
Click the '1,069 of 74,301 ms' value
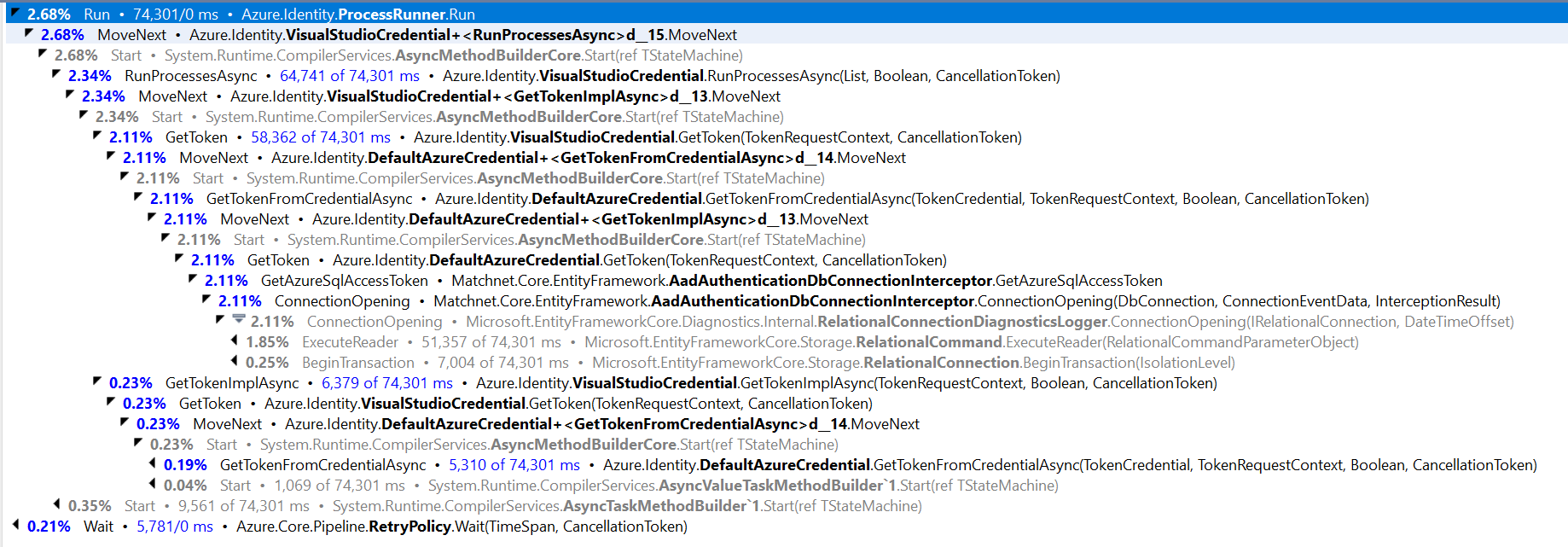(340, 486)
